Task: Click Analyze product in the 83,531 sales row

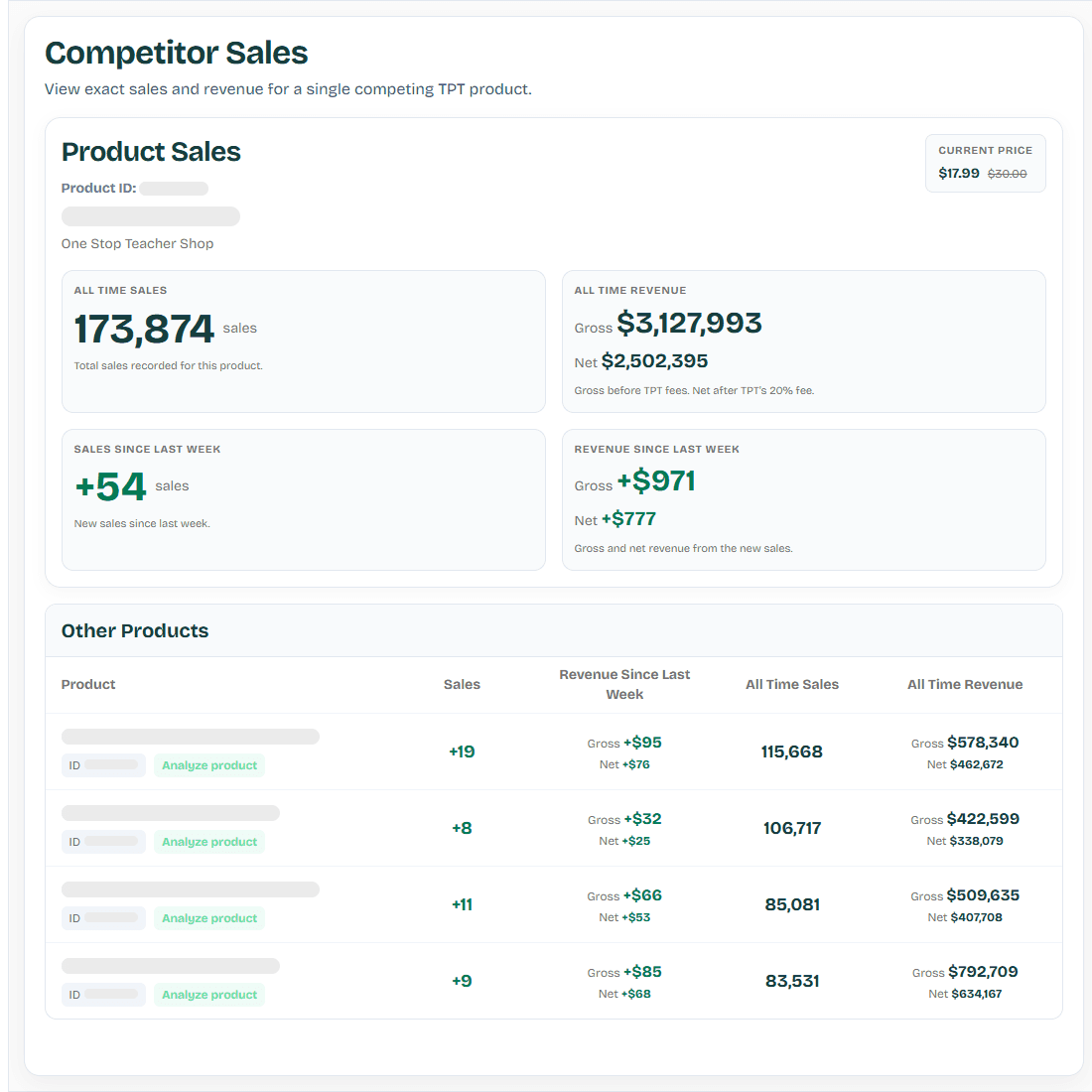Action: tap(208, 995)
